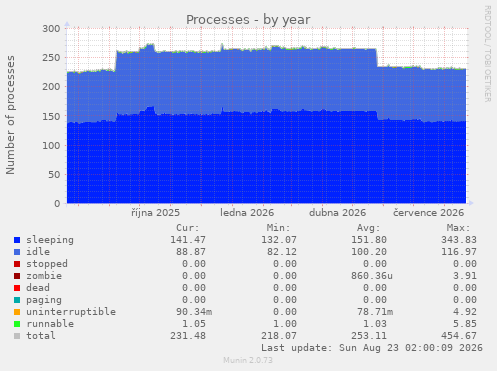Click the idle current value 88.87

(191, 252)
